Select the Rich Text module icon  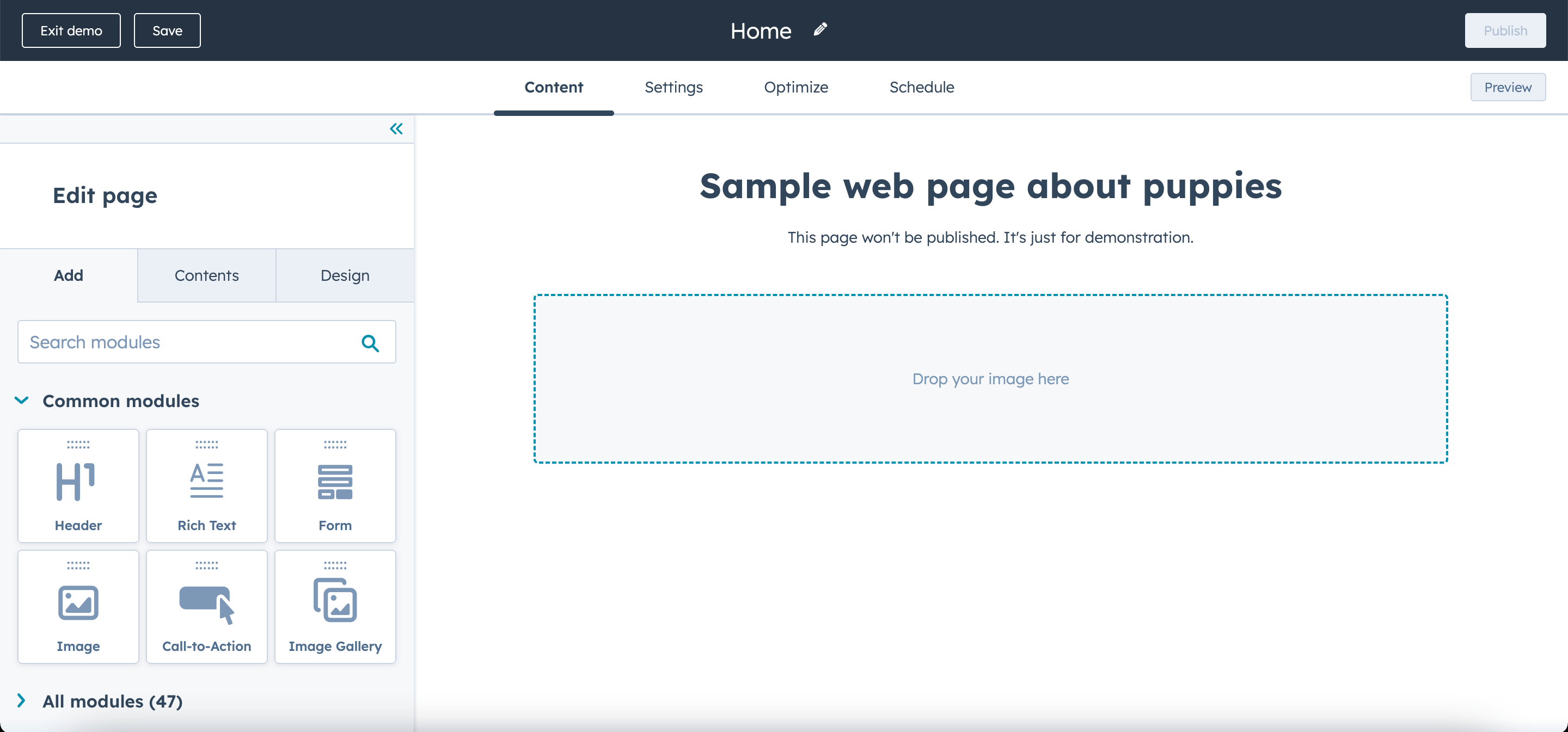click(x=206, y=481)
